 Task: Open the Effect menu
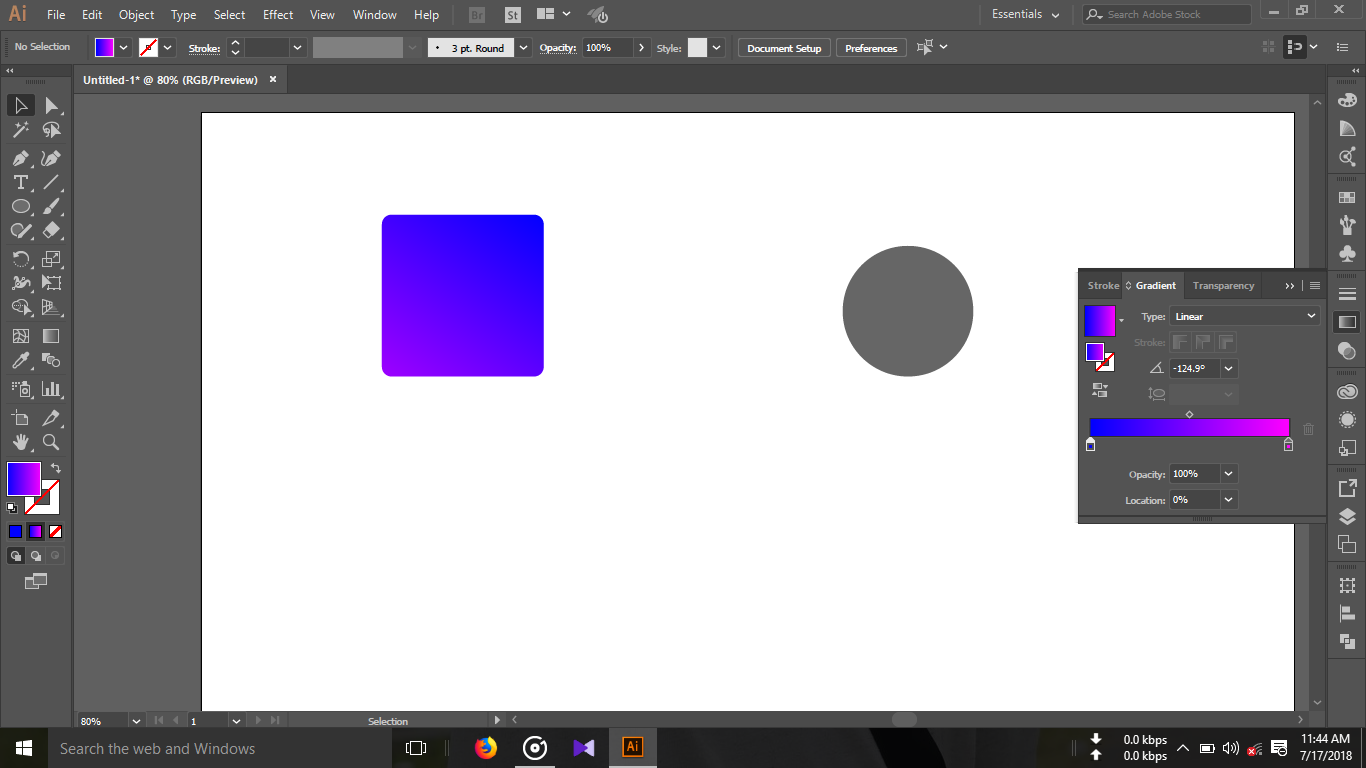click(277, 14)
